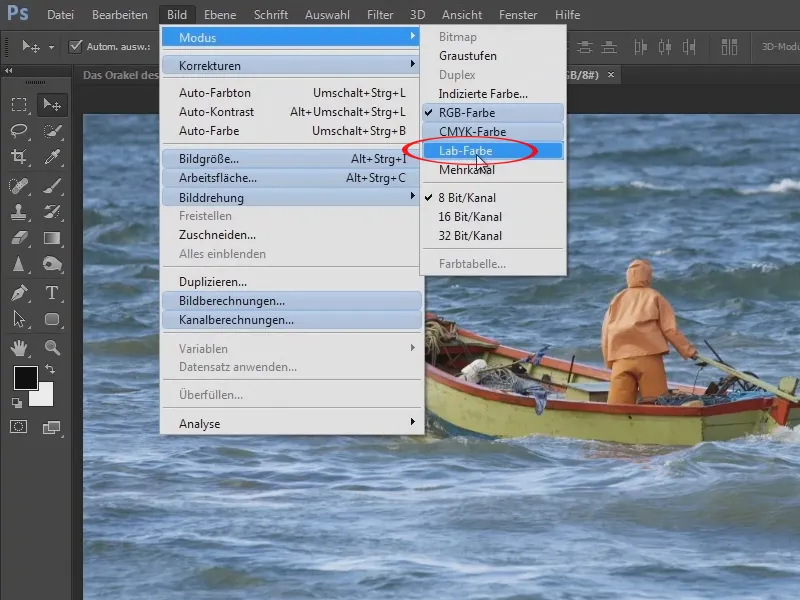
Task: Change the screen mode
Action: [x=52, y=427]
